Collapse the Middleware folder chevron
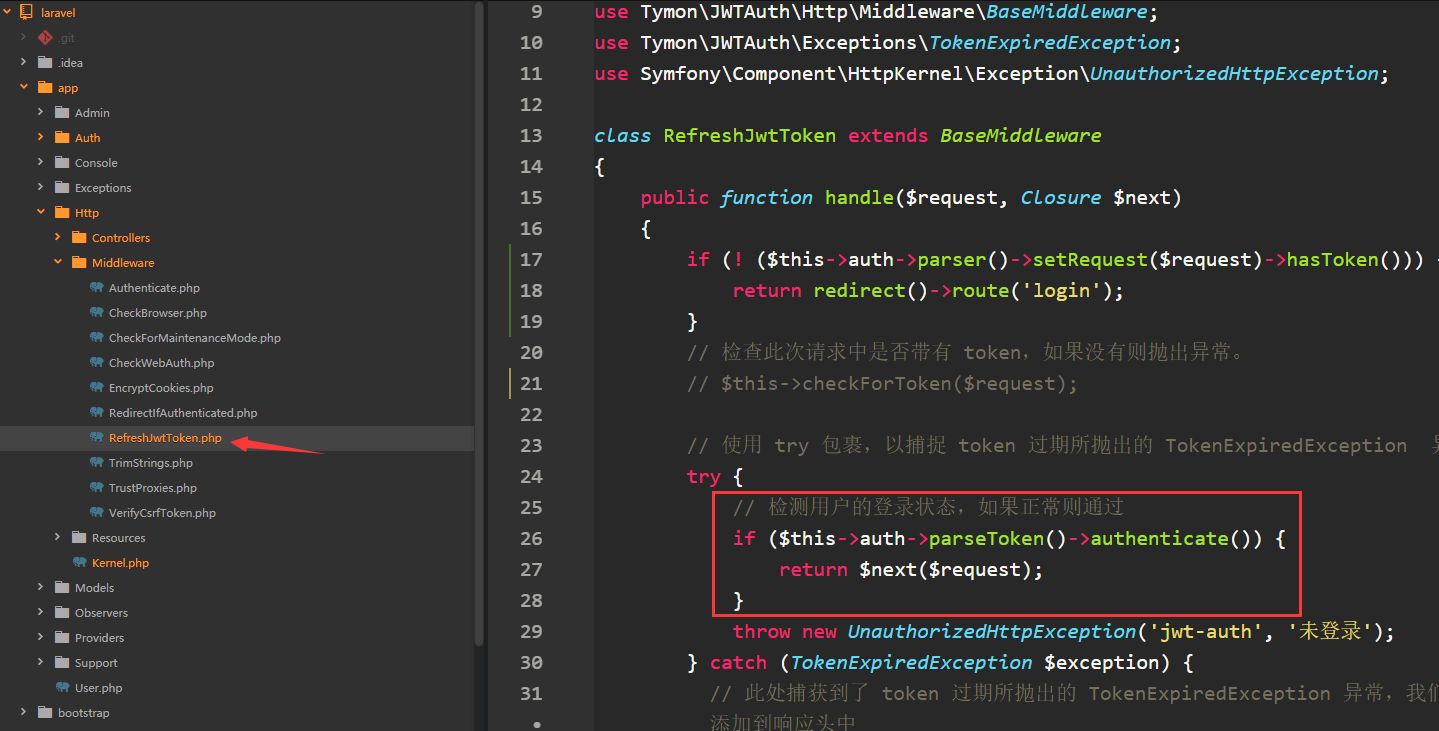The height and width of the screenshot is (731, 1439). 58,262
